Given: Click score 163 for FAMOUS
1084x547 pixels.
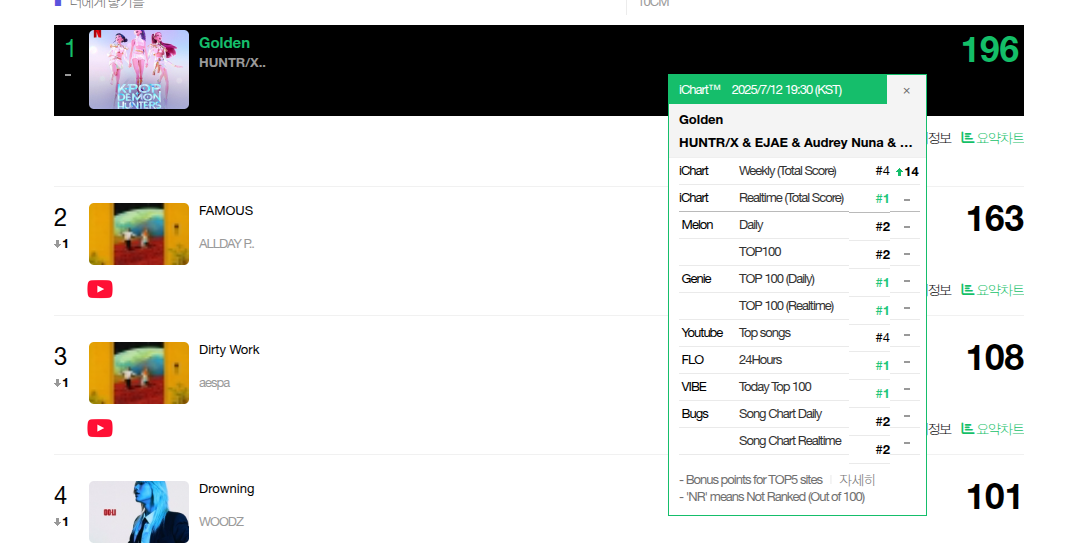Looking at the screenshot, I should [995, 219].
